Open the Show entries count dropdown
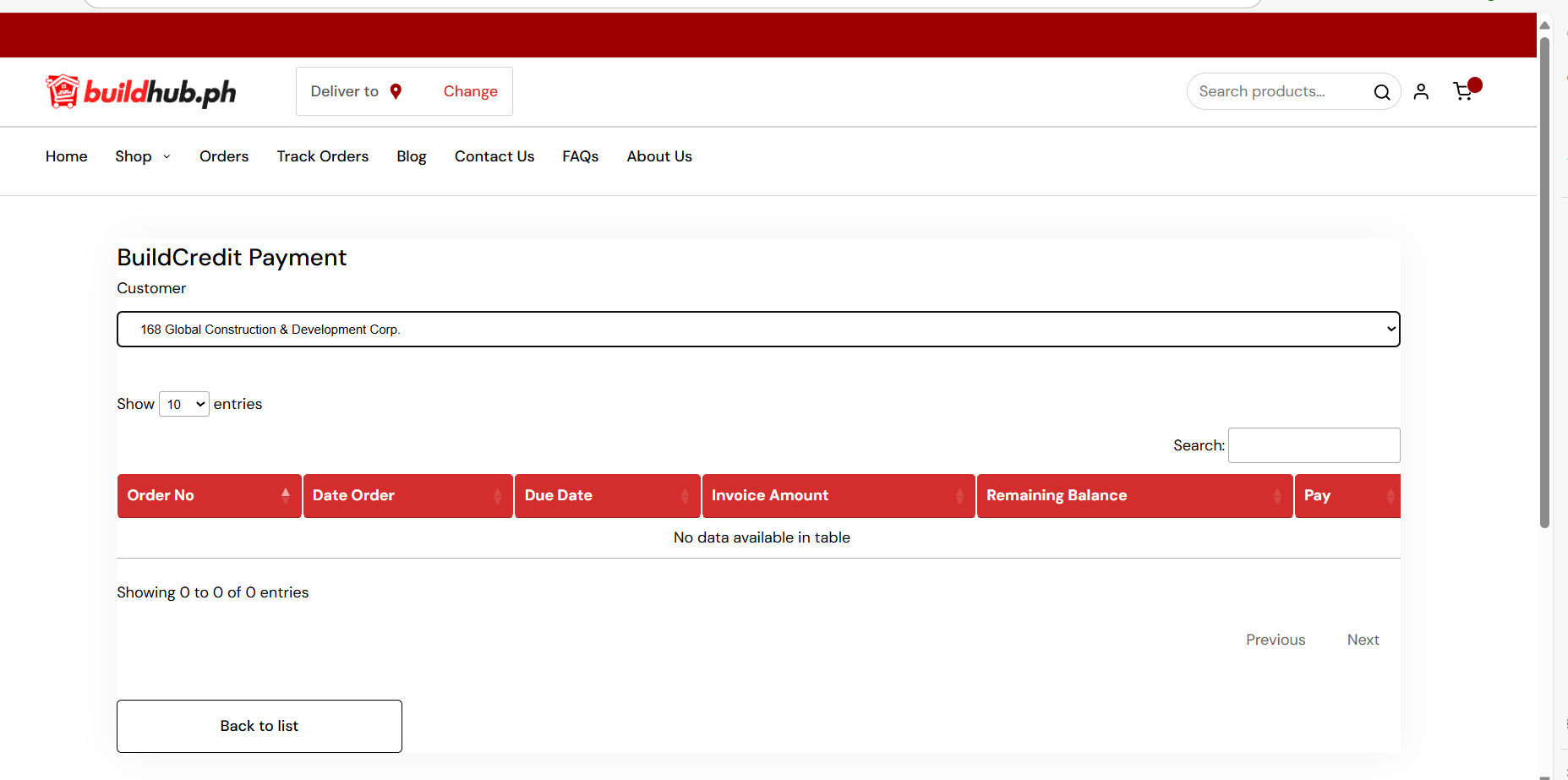 pyautogui.click(x=184, y=405)
